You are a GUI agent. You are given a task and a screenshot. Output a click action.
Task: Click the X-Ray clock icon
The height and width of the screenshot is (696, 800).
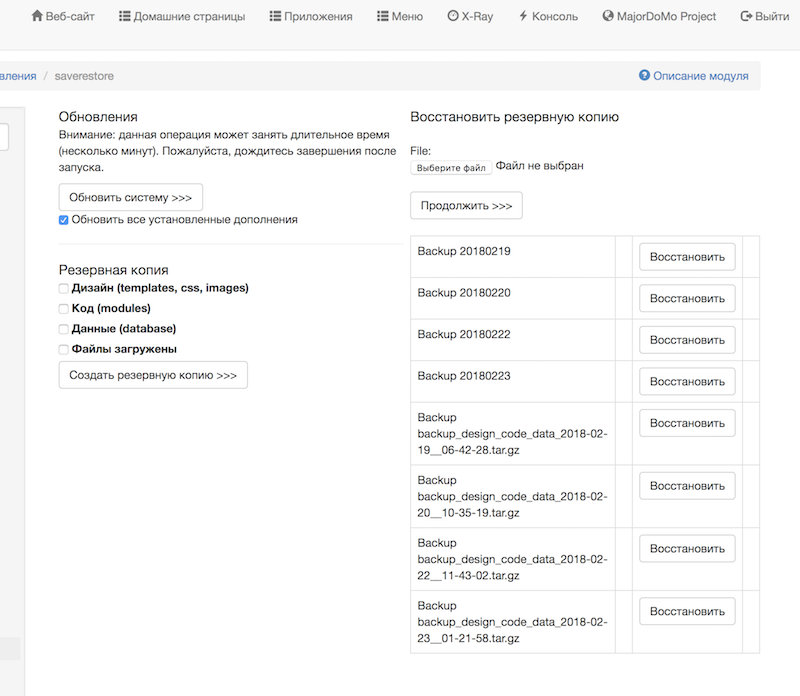[453, 17]
